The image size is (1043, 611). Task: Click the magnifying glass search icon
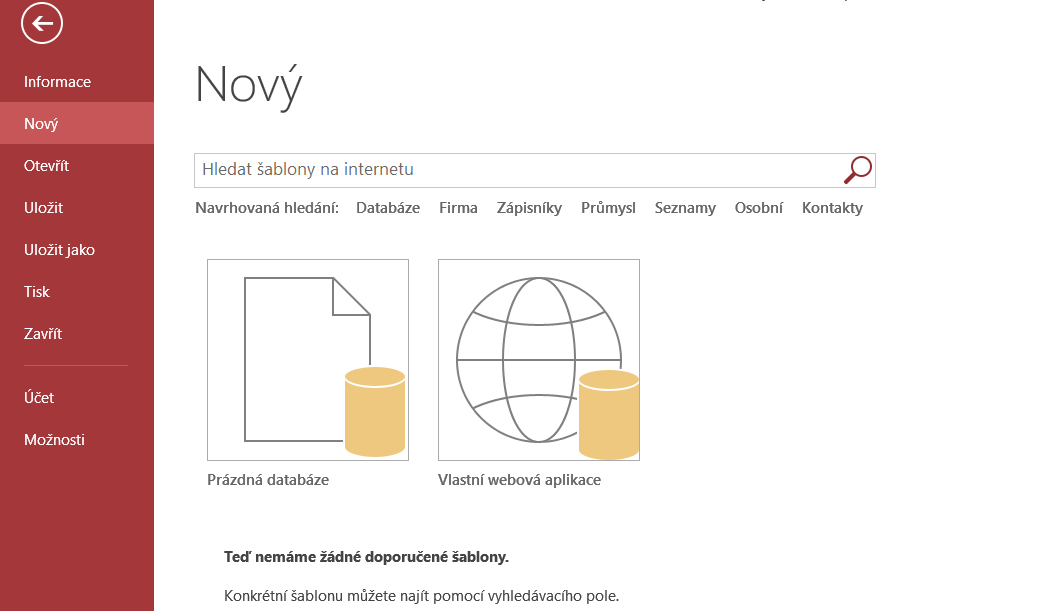[857, 170]
